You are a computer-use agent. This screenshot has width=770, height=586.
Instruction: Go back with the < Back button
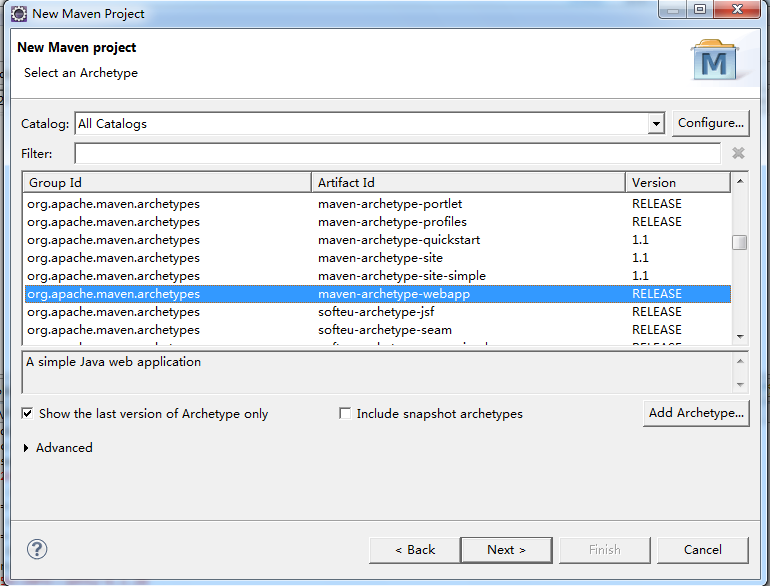pos(415,550)
